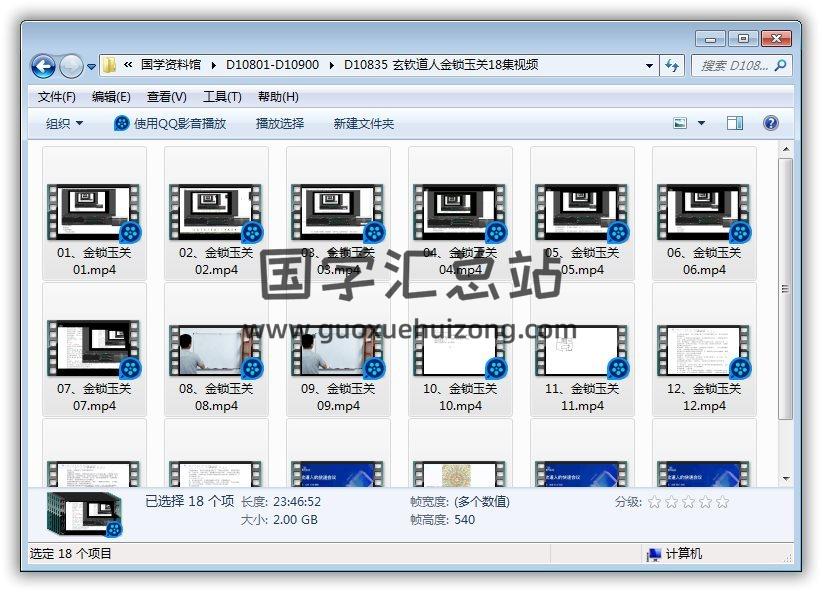
Task: Open the recent pages dropdown arrow
Action: coord(92,67)
